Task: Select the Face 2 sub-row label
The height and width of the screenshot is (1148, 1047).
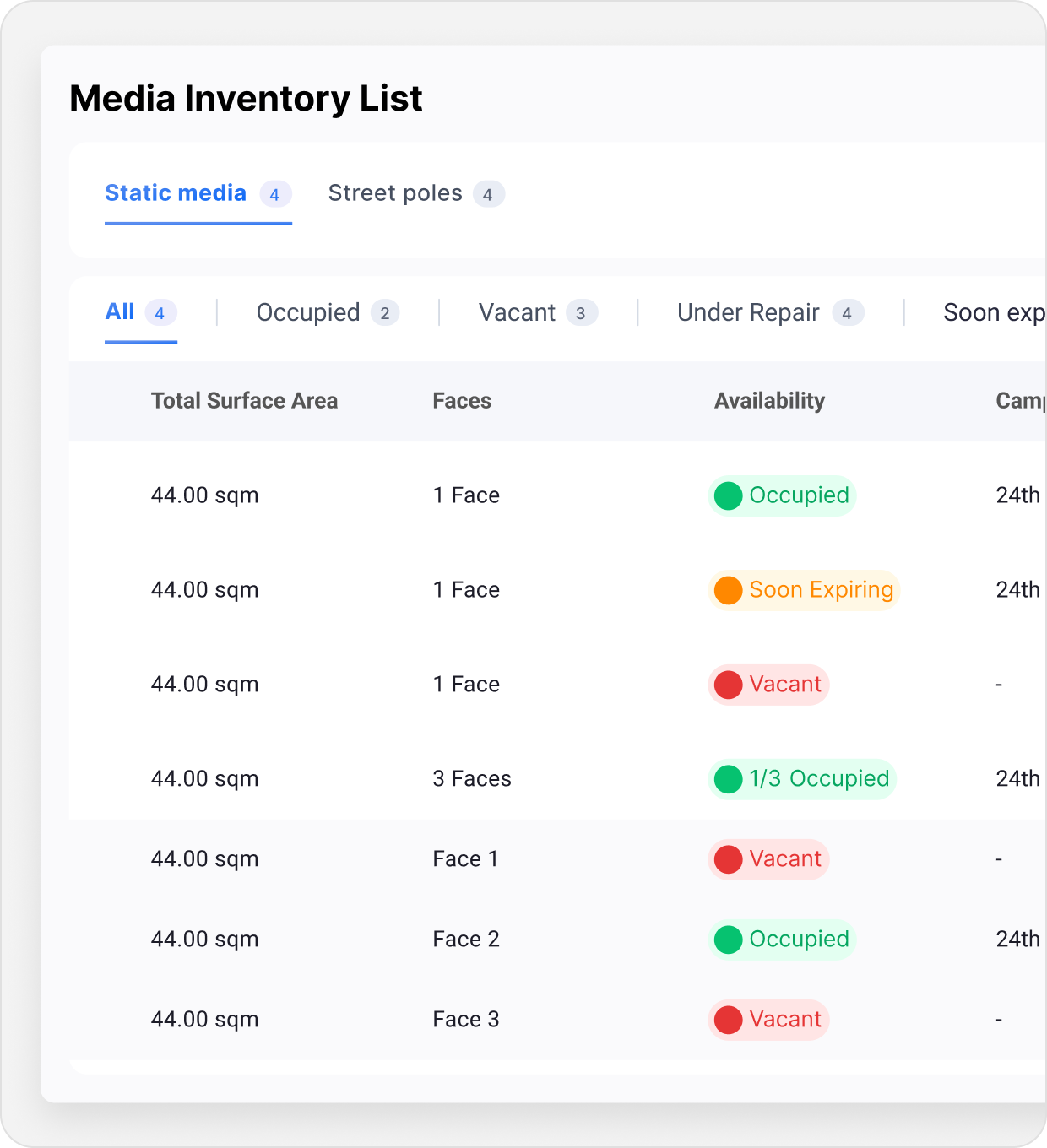Action: [x=466, y=940]
